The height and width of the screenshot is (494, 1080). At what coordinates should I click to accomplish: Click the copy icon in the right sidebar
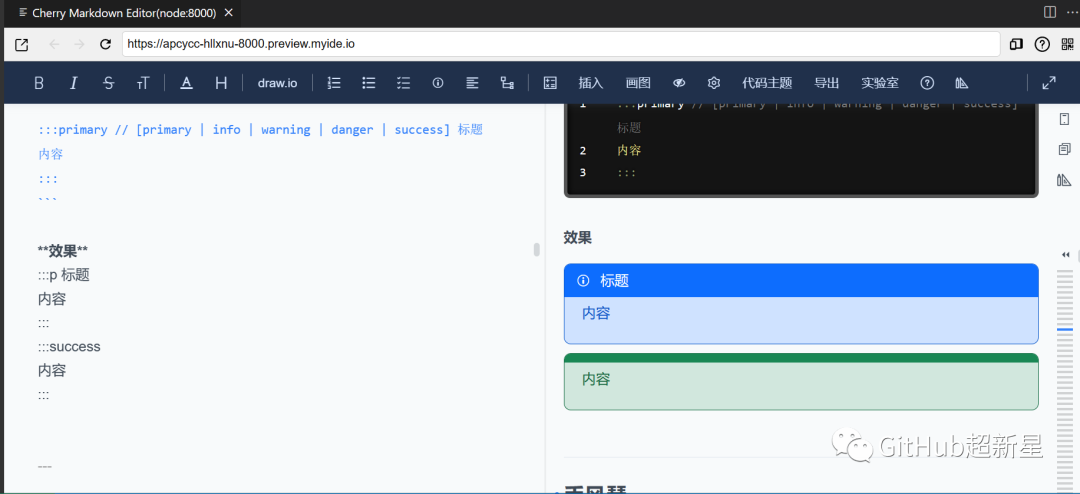click(1064, 150)
